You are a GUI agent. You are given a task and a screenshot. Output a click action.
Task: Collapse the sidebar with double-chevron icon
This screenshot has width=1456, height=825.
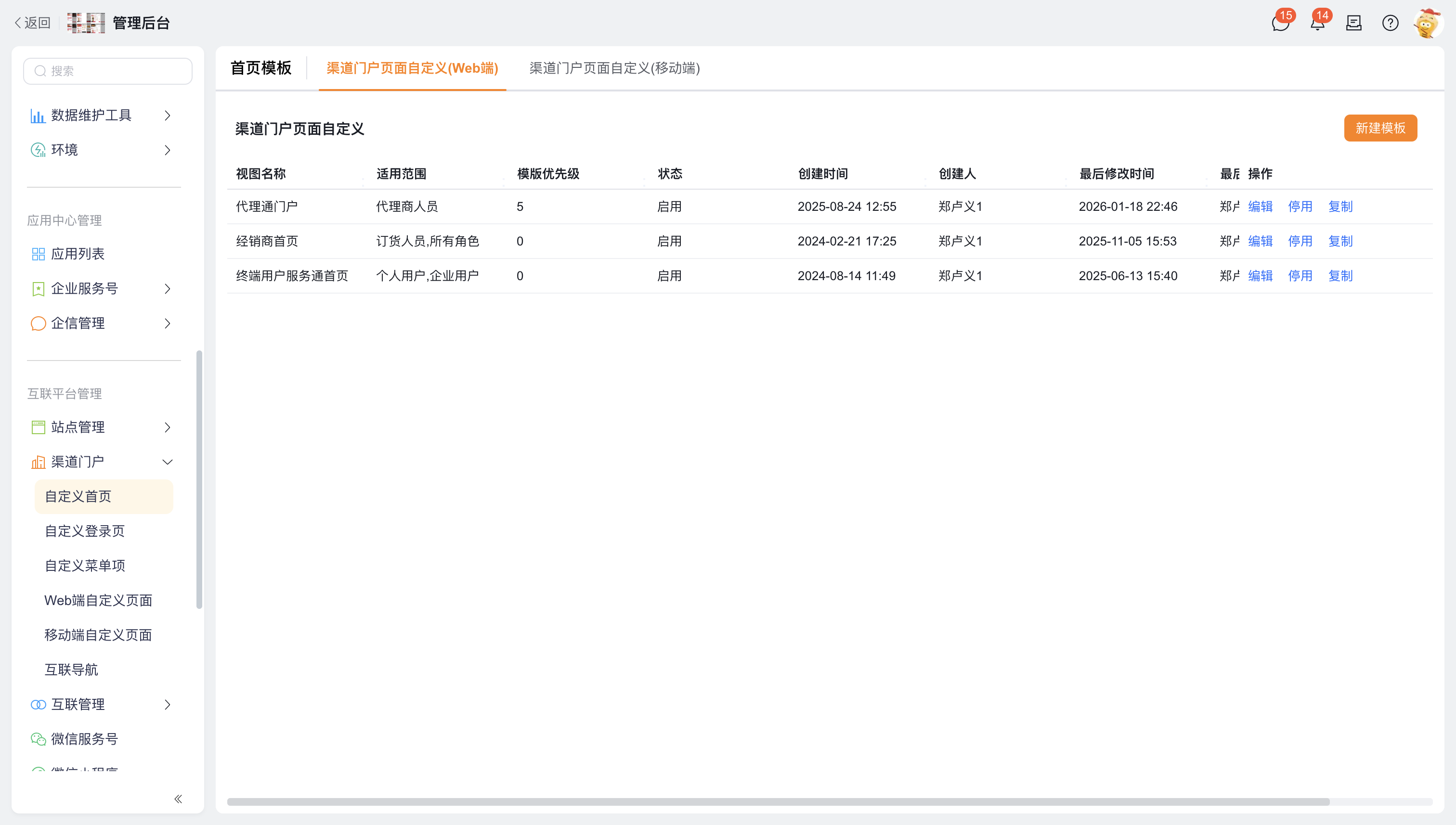tap(178, 799)
